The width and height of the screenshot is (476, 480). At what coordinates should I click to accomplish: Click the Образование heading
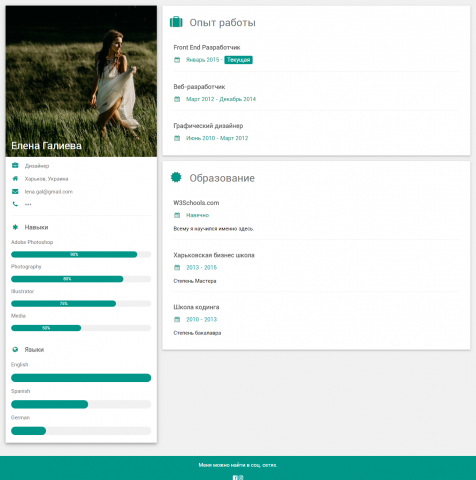click(222, 178)
